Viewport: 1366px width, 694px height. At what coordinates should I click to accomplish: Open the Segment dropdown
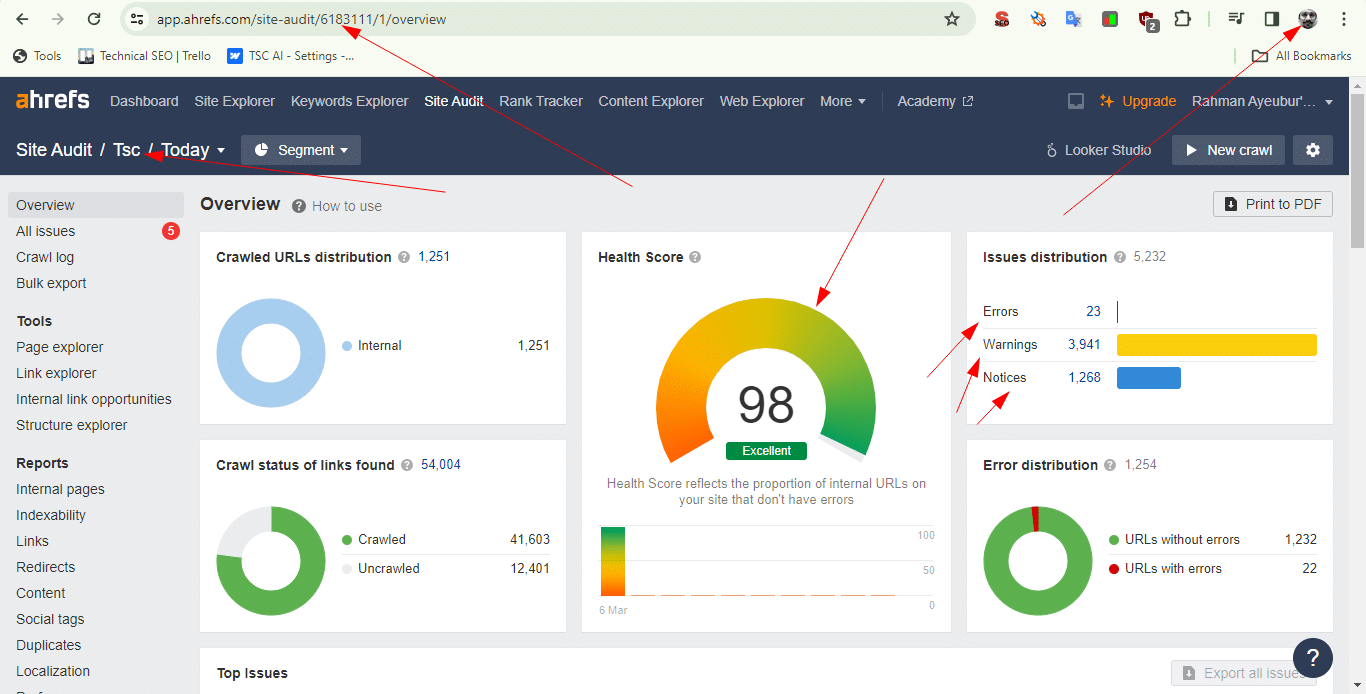pyautogui.click(x=301, y=150)
